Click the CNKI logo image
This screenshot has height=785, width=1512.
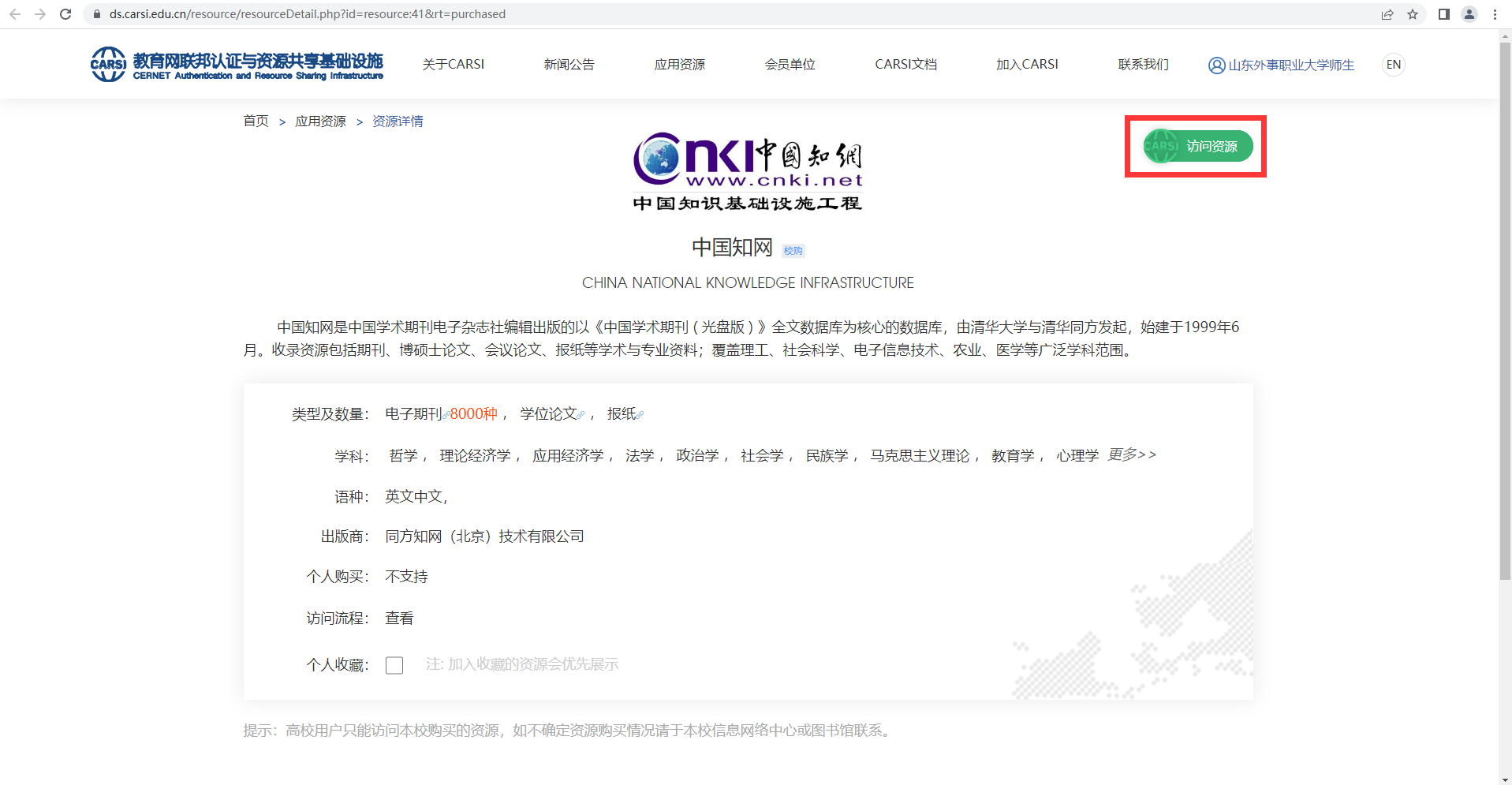[x=748, y=171]
